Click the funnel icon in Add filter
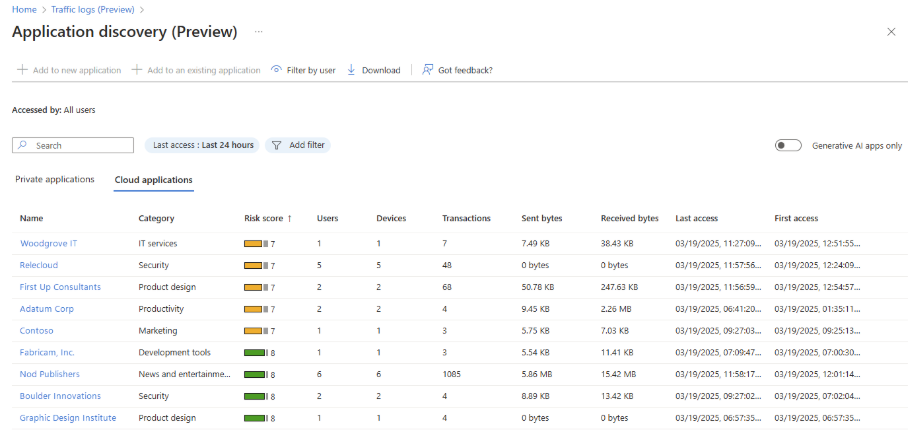The height and width of the screenshot is (430, 912). 277,145
